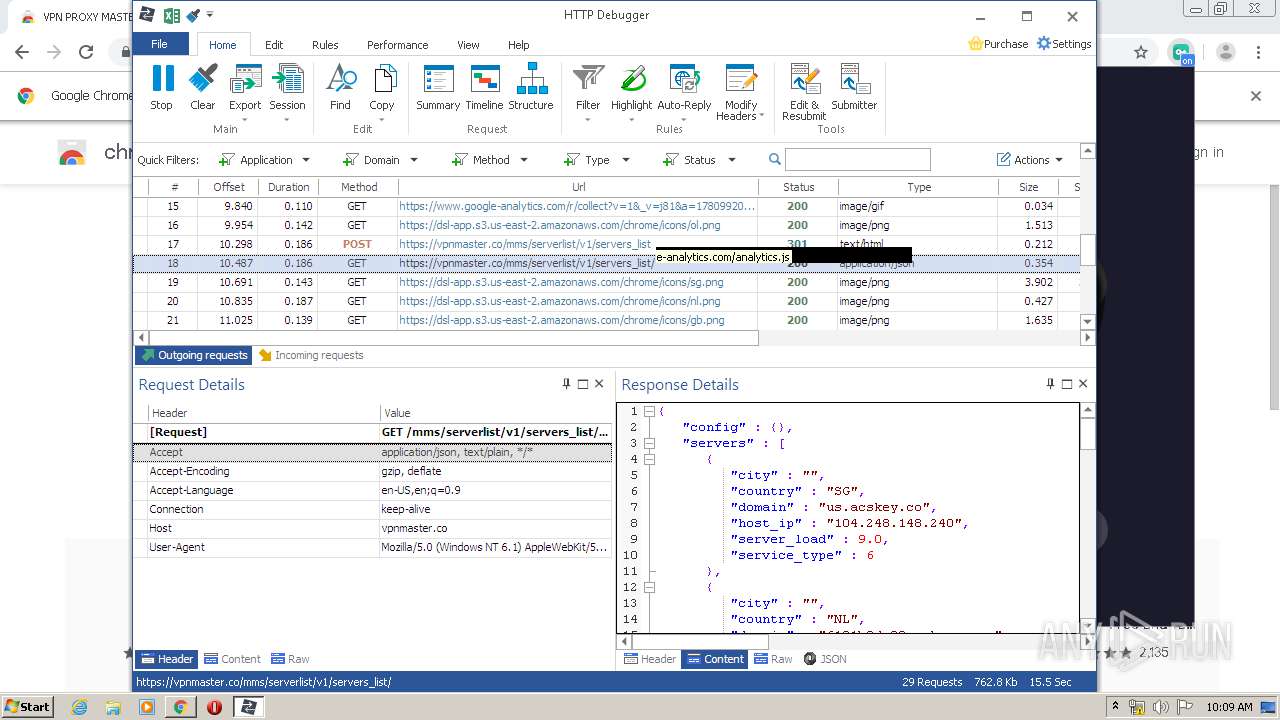
Task: Switch to the View ribbon tab
Action: (468, 45)
